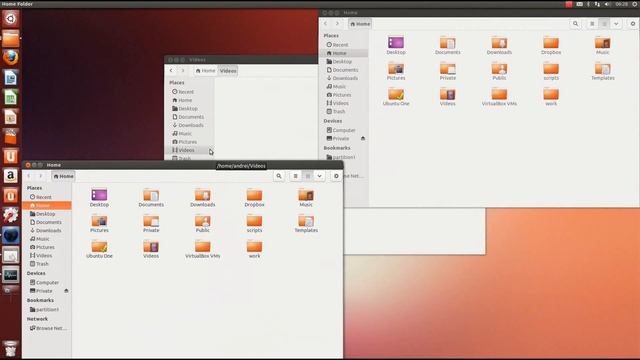Launch Firefox from launcher
This screenshot has width=640, height=360.
(11, 58)
